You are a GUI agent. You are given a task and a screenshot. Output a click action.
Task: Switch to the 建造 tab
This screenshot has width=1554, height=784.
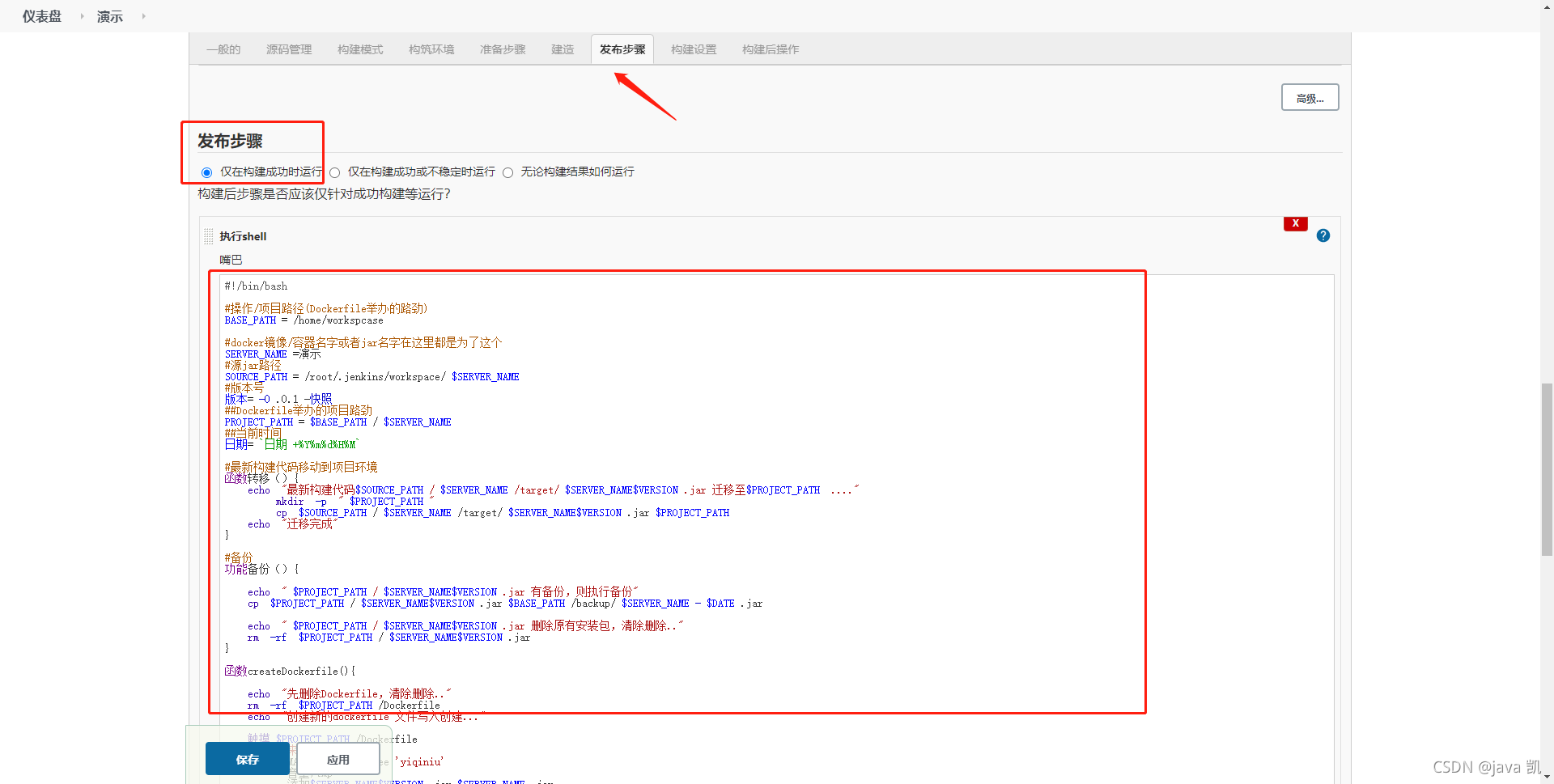(563, 49)
